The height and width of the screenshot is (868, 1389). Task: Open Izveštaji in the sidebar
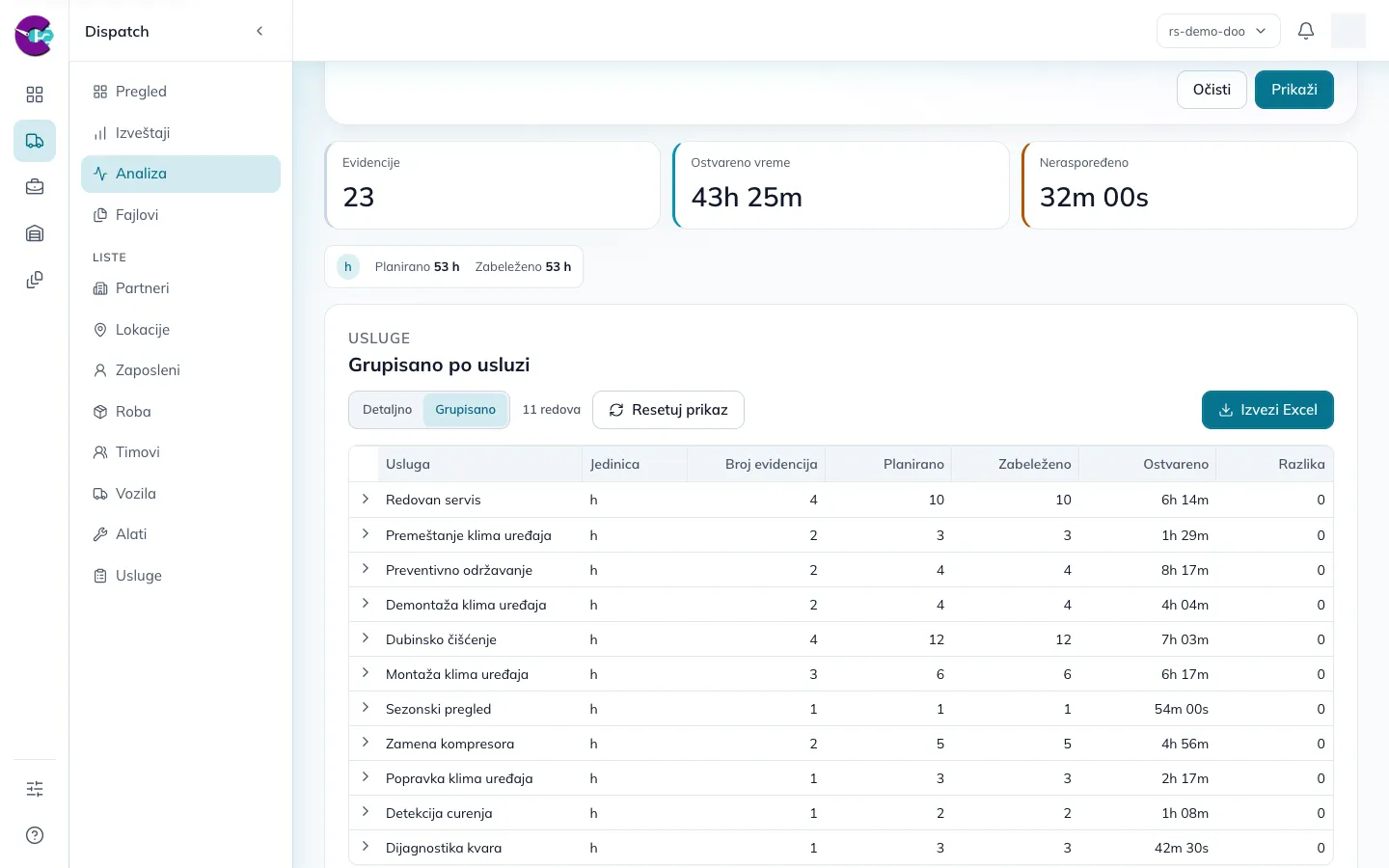coord(180,133)
